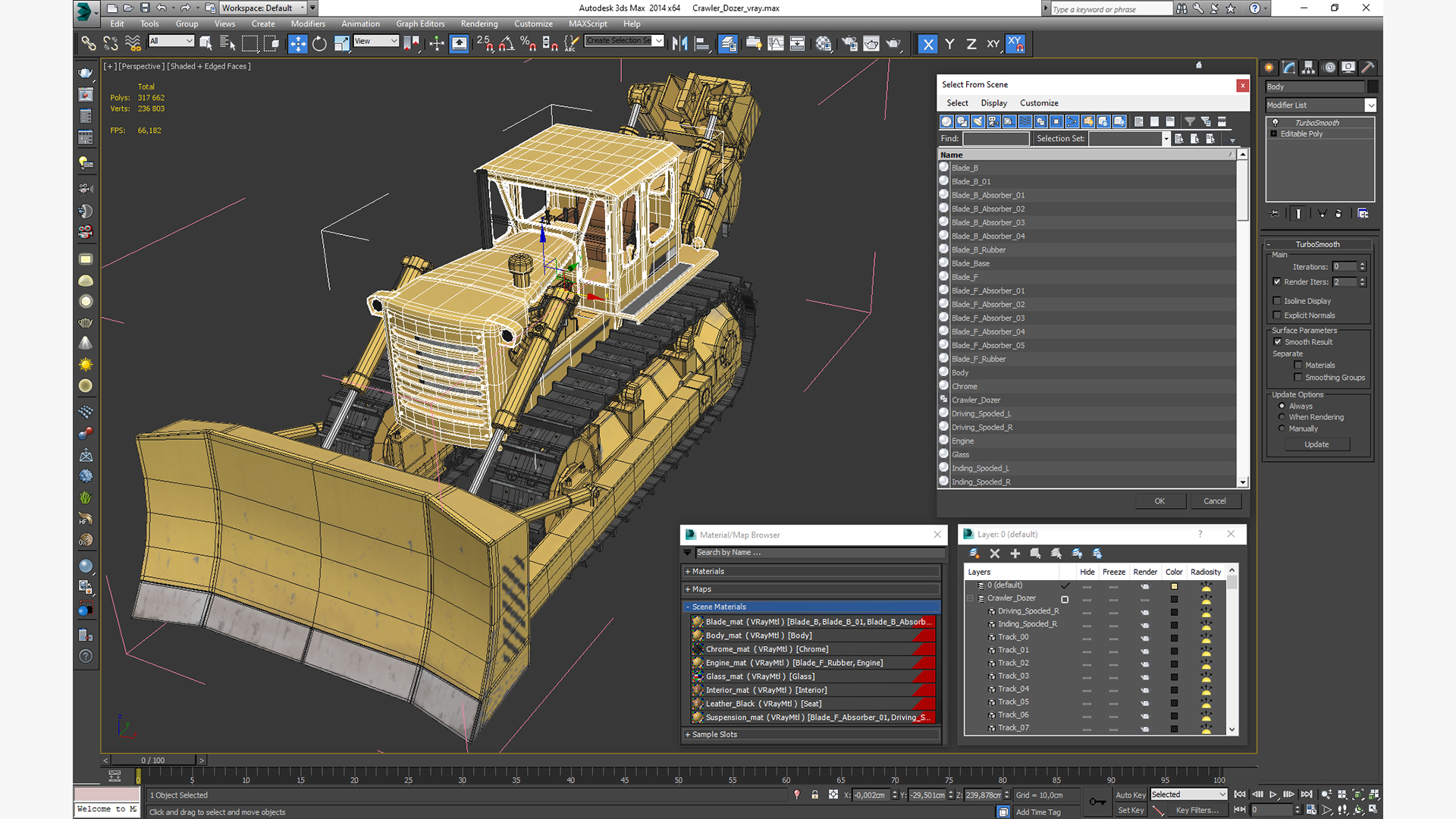Select the When Rendering update option

coord(1282,417)
